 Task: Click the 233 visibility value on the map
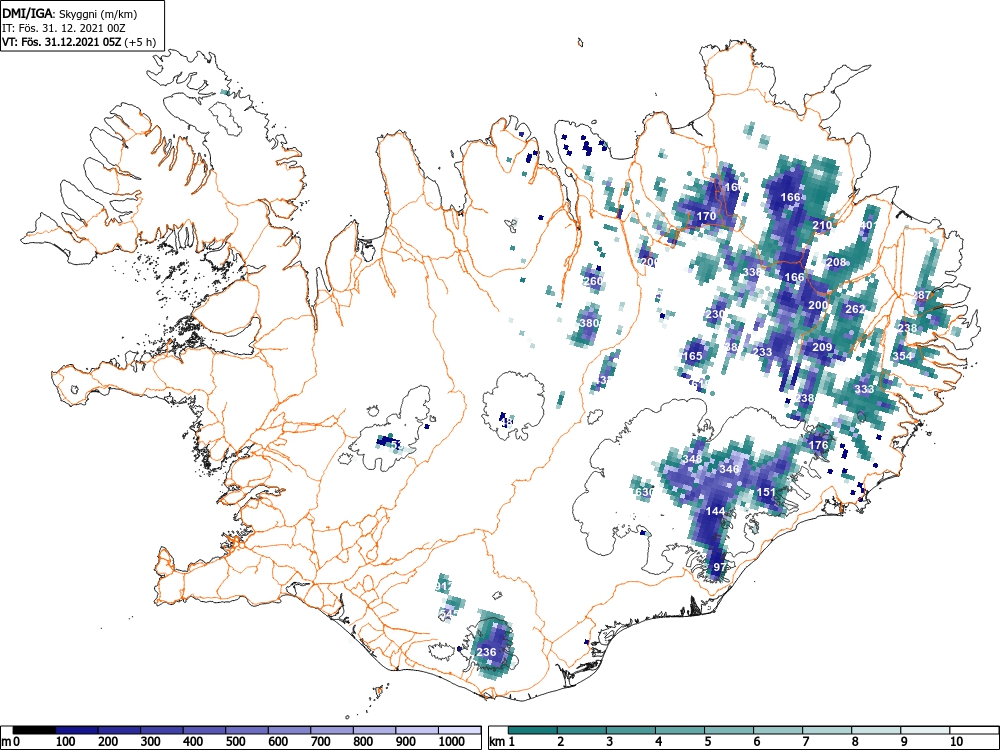pyautogui.click(x=763, y=352)
